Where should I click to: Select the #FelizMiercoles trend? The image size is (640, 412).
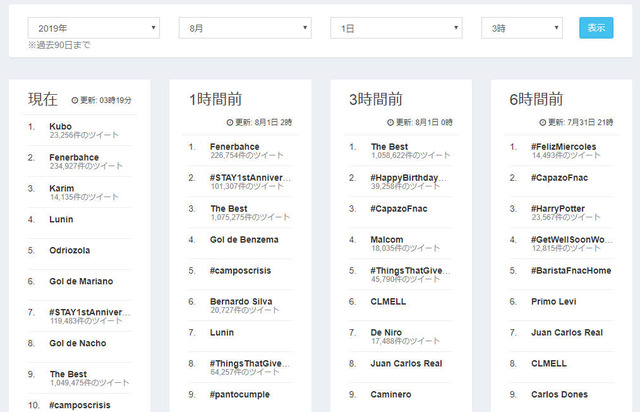pyautogui.click(x=563, y=147)
